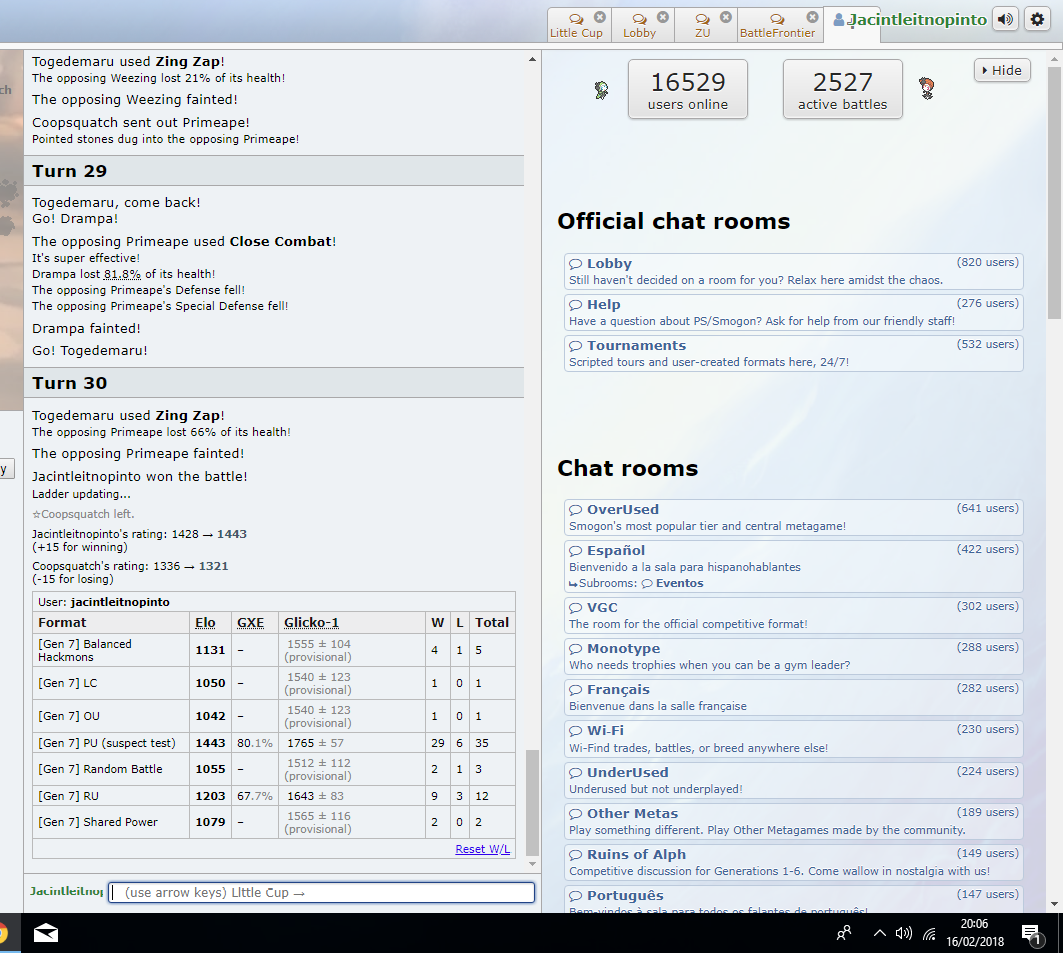Show hidden system tray icons
This screenshot has width=1063, height=953.
(x=879, y=933)
